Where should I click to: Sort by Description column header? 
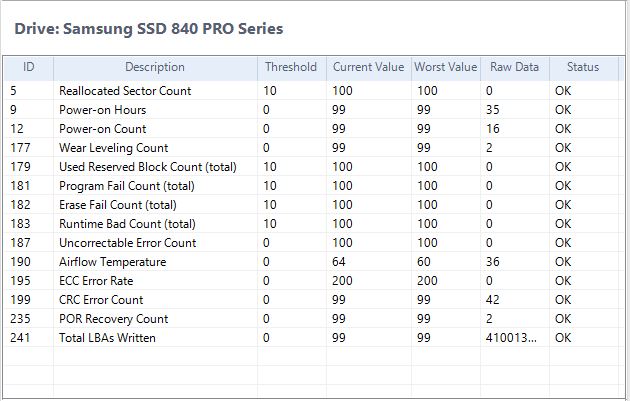(155, 67)
